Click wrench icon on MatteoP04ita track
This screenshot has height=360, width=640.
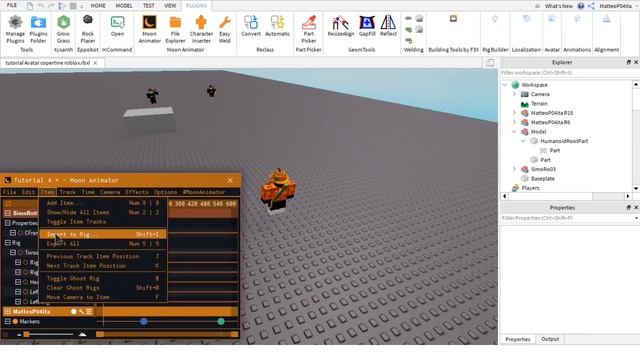pyautogui.click(x=81, y=311)
